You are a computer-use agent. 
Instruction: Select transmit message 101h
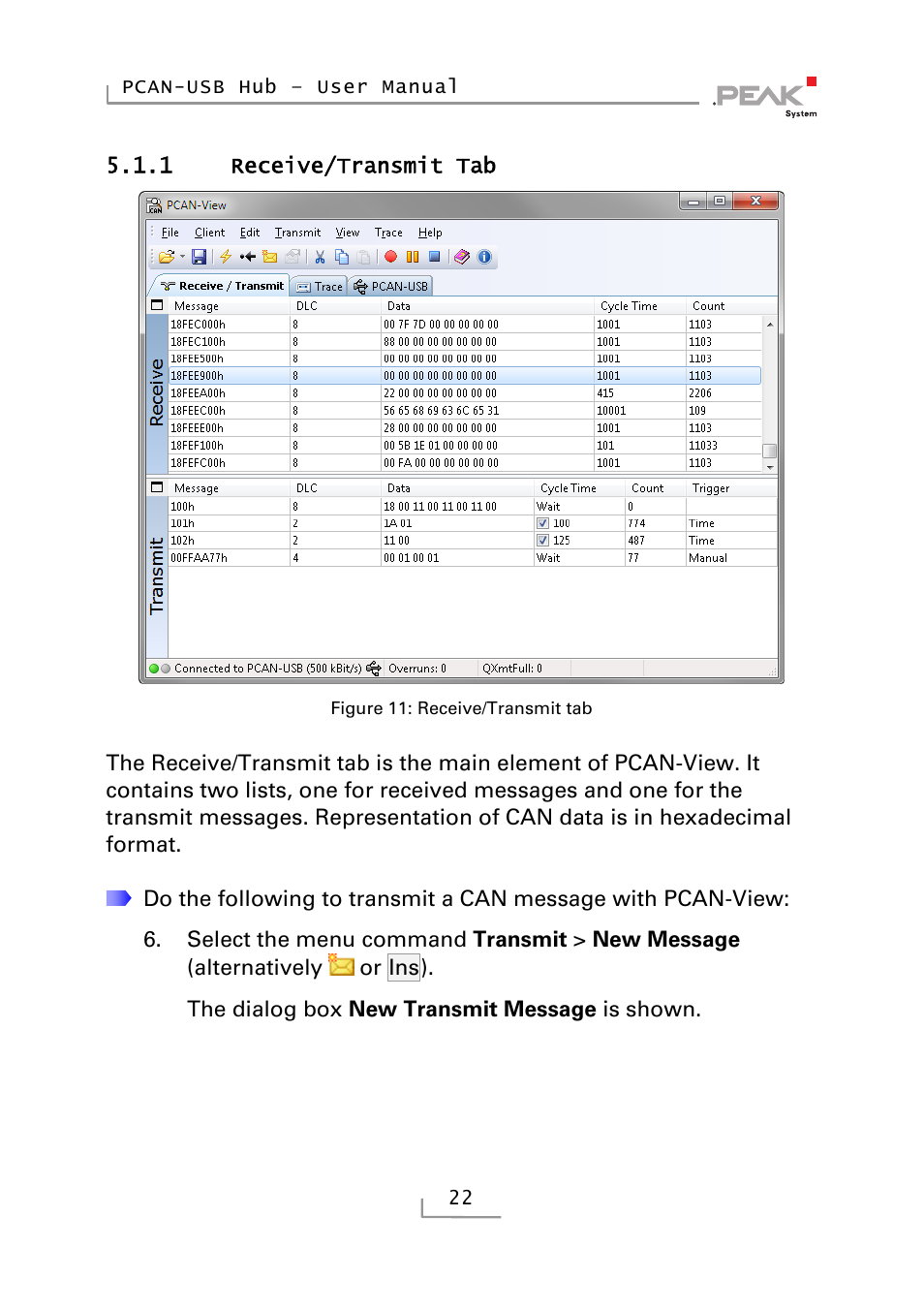coord(473,523)
